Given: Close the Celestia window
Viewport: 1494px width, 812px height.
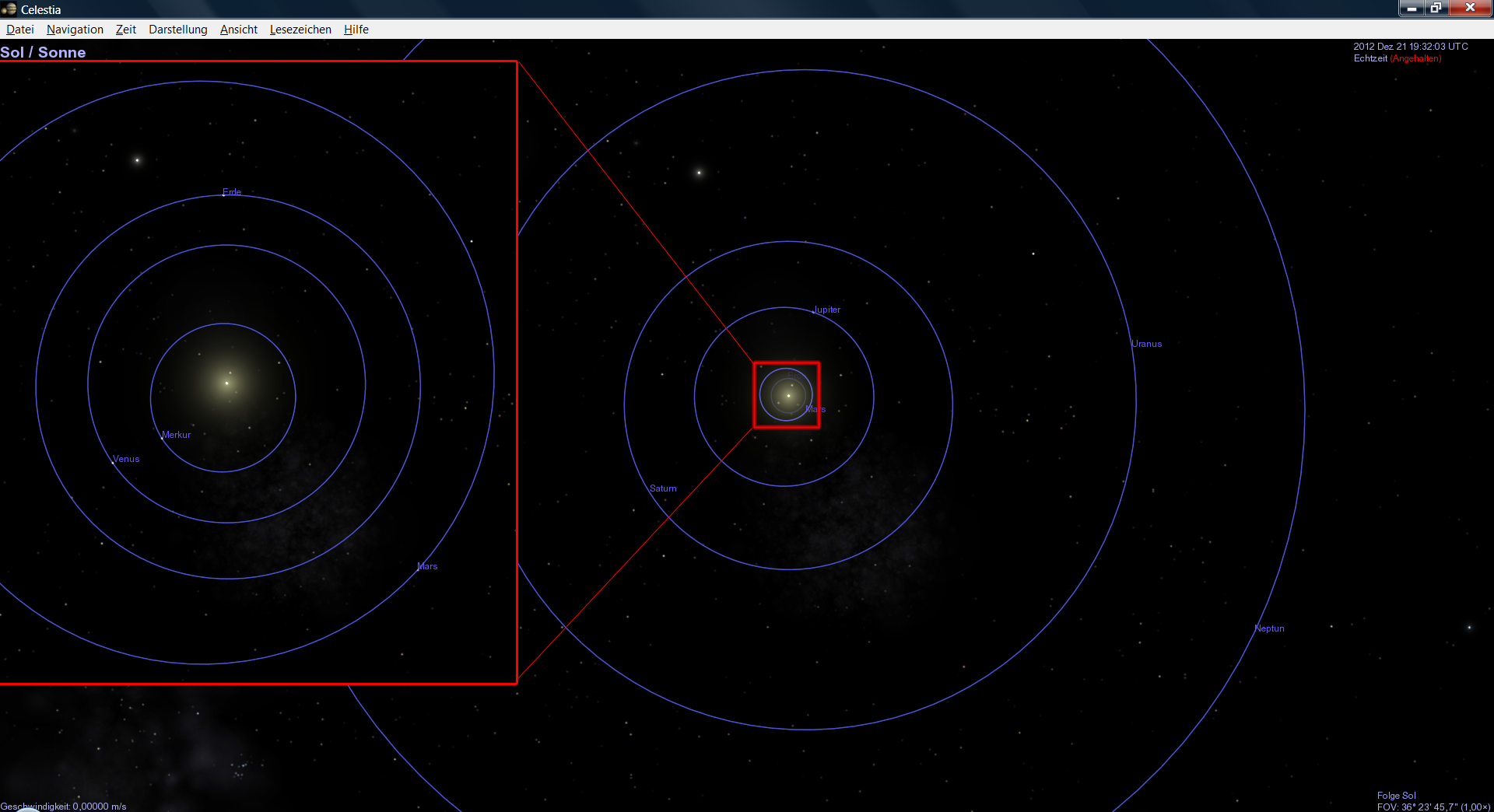Looking at the screenshot, I should tap(1470, 8).
